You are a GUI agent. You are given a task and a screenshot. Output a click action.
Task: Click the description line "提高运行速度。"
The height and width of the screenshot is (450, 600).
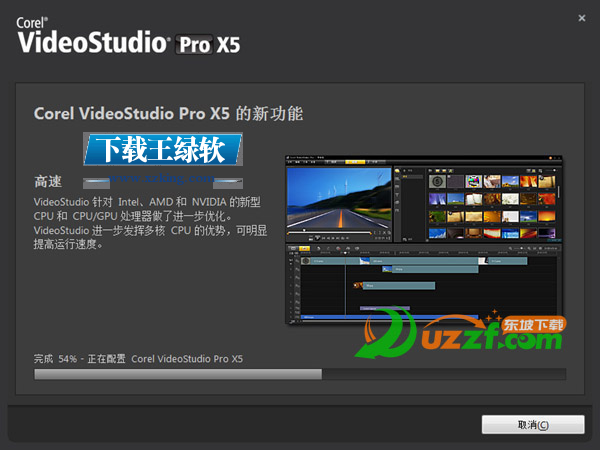[68, 245]
